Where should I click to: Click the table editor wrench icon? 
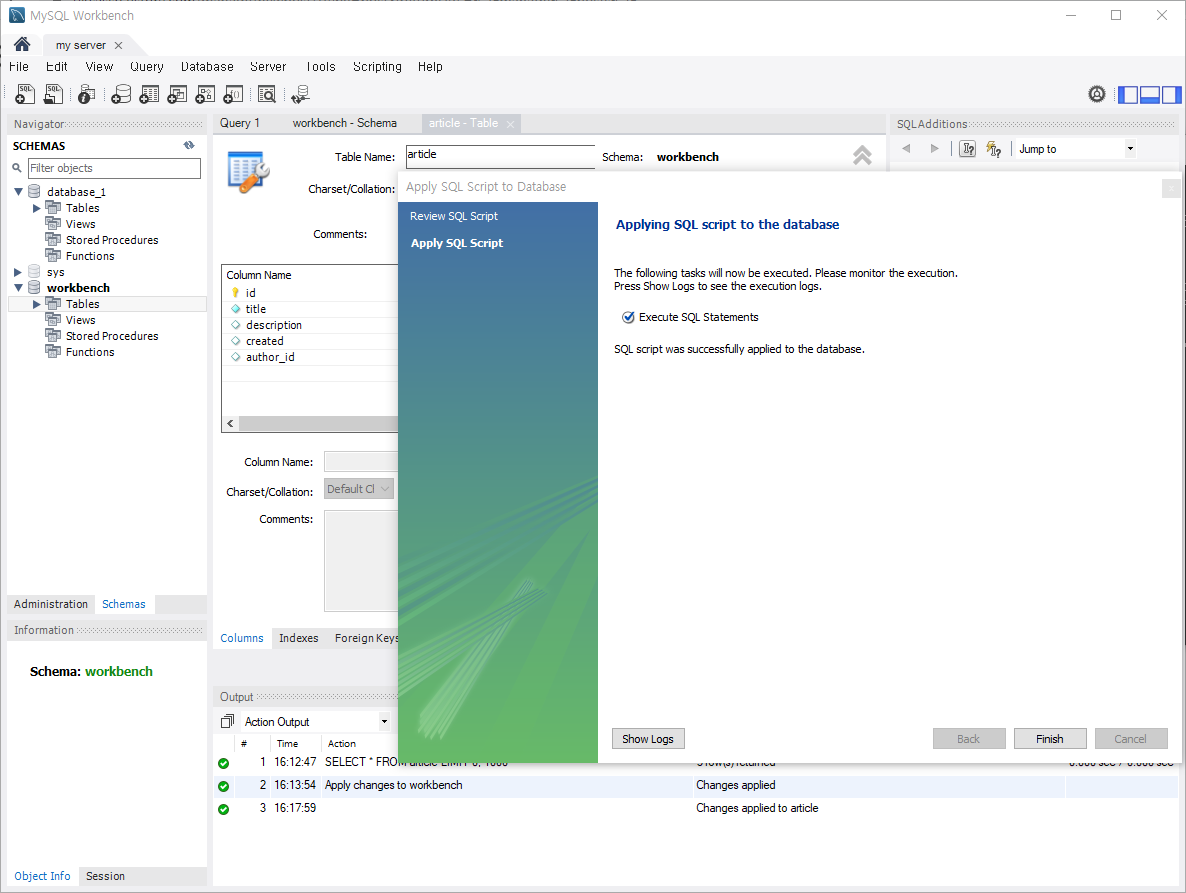248,172
